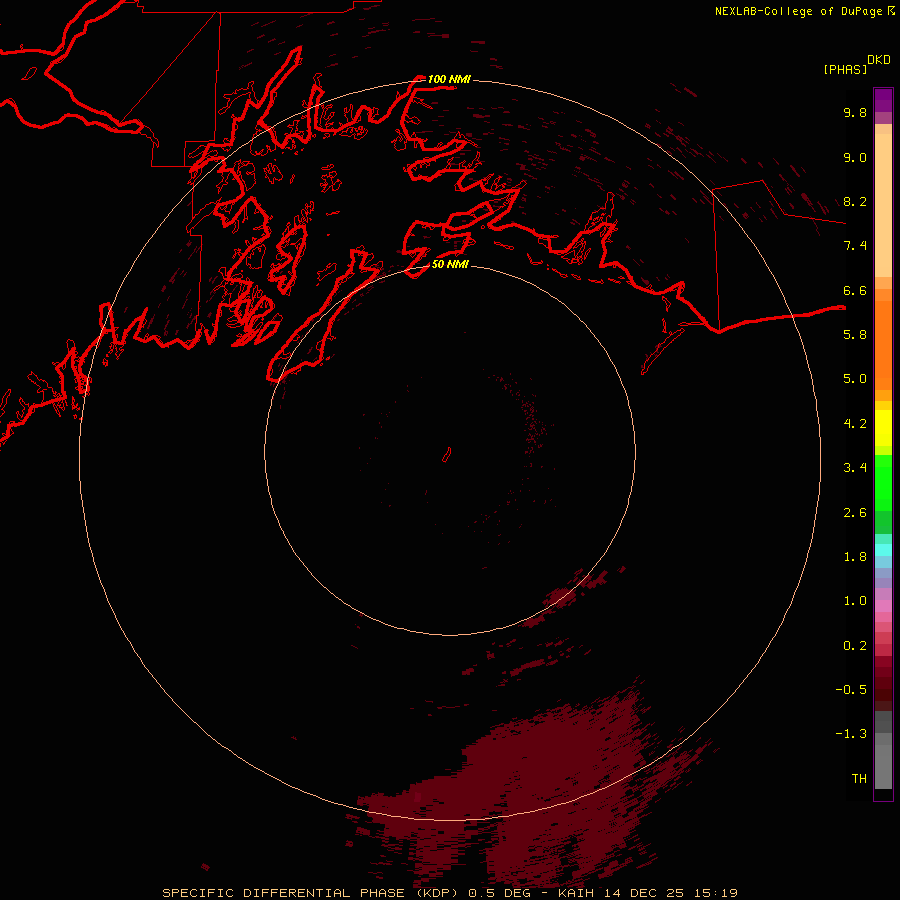This screenshot has height=900, width=900.
Task: Click the Specific Differential Phase (KDP) caption
Action: pos(311,893)
